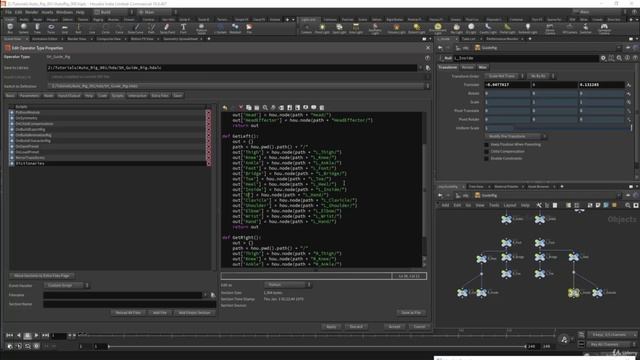Image resolution: width=640 pixels, height=360 pixels.
Task: Click the play forward button
Action: tap(36, 336)
